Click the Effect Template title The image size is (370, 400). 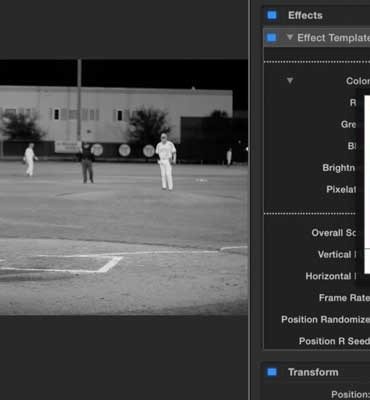pos(333,38)
